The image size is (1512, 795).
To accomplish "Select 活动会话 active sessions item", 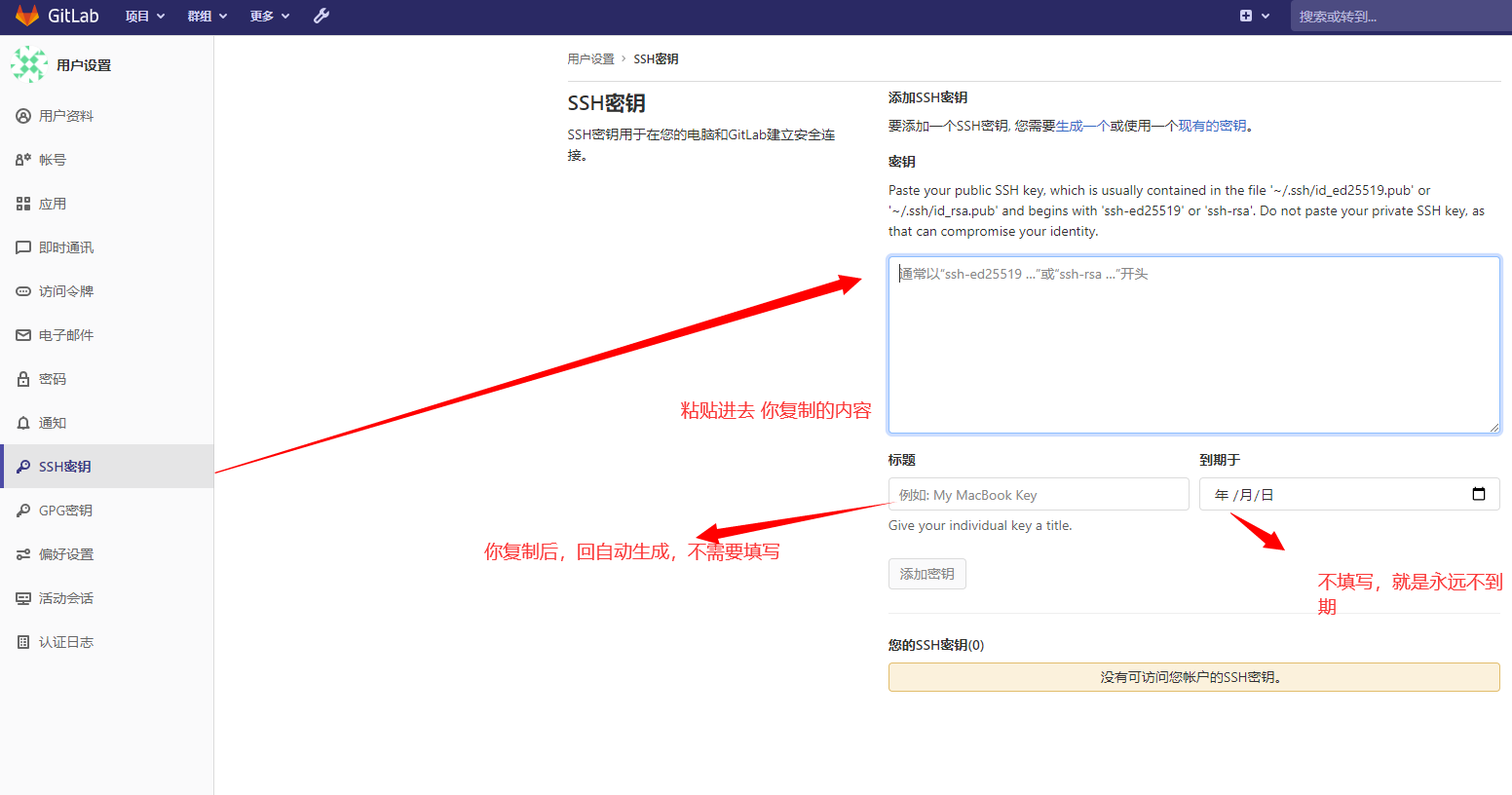I will pyautogui.click(x=65, y=598).
